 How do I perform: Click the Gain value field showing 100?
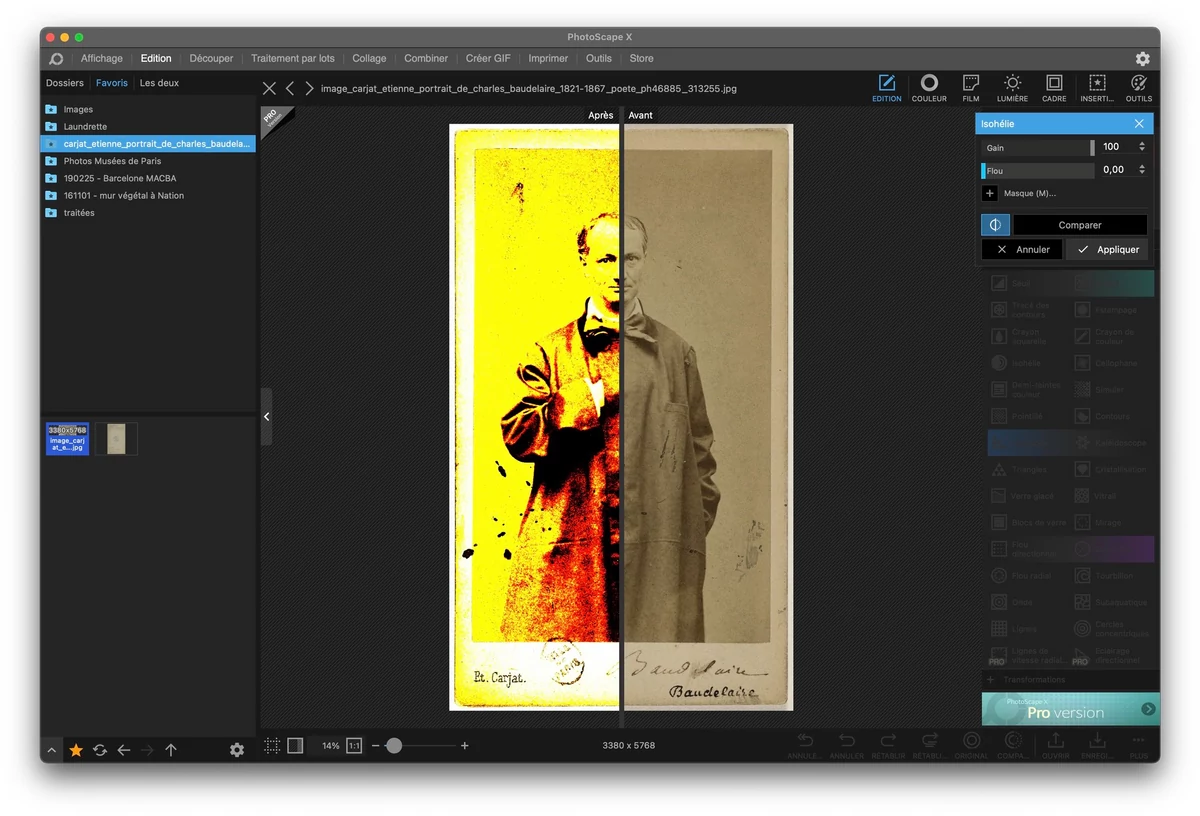[1115, 147]
